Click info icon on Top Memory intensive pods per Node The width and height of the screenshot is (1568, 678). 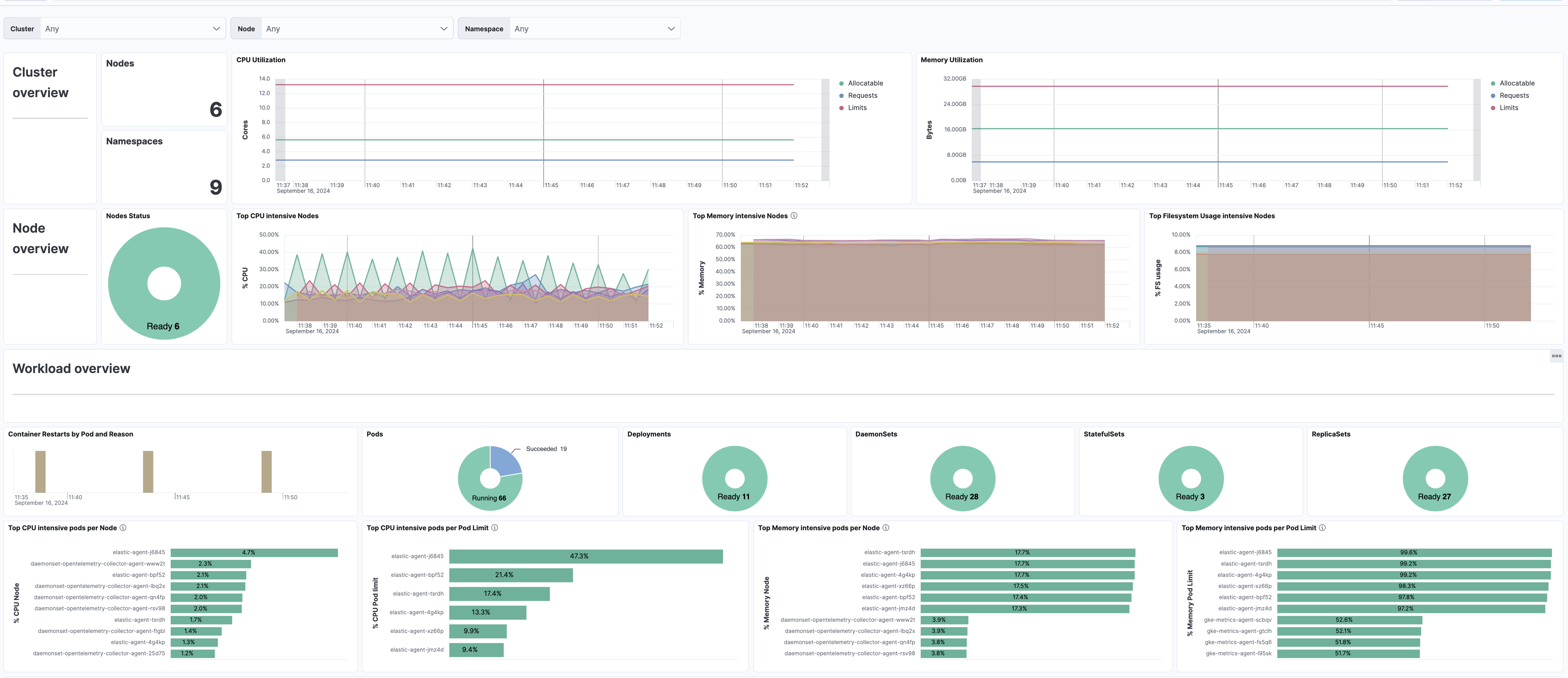click(x=886, y=528)
